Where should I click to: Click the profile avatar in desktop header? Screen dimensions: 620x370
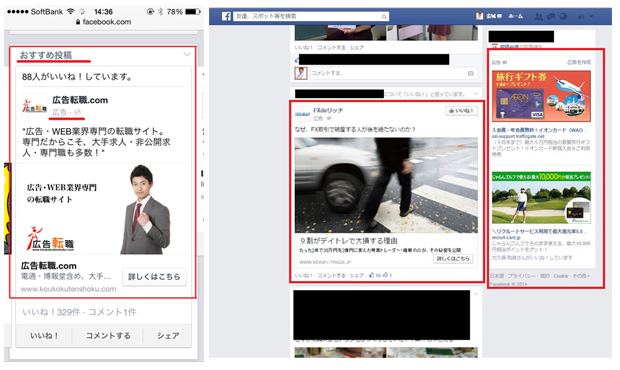[x=480, y=16]
